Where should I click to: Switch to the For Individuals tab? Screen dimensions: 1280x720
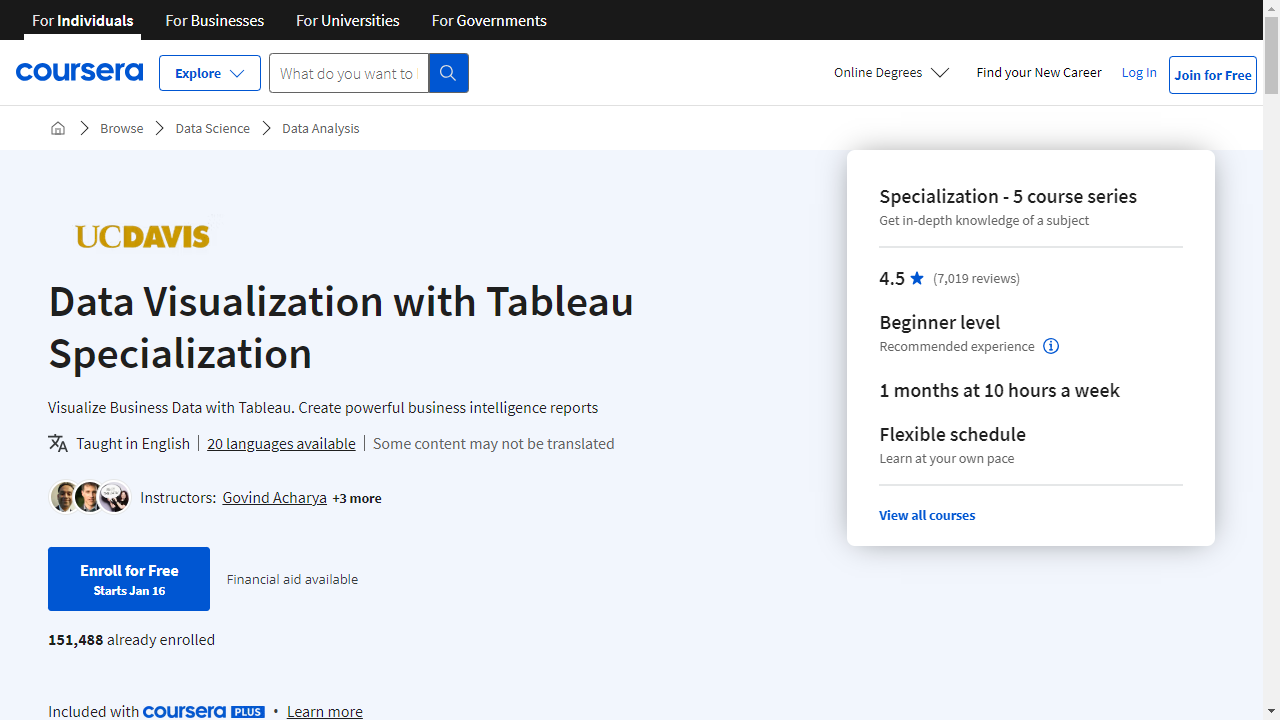[83, 20]
